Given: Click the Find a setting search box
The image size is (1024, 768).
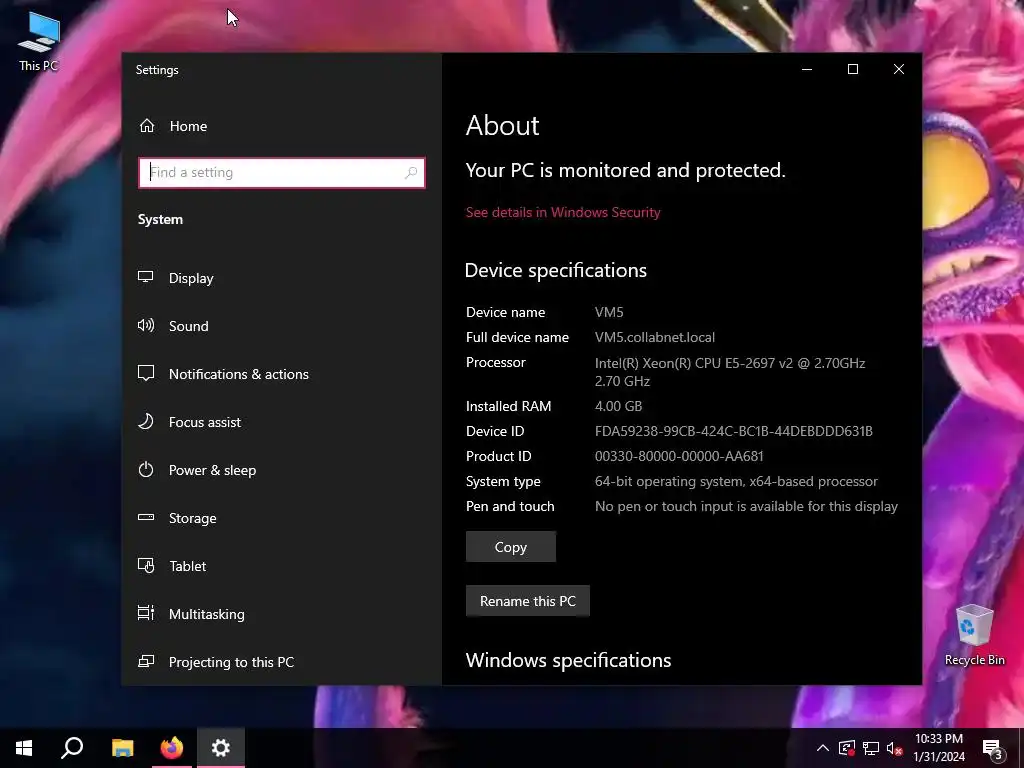Looking at the screenshot, I should click(281, 172).
